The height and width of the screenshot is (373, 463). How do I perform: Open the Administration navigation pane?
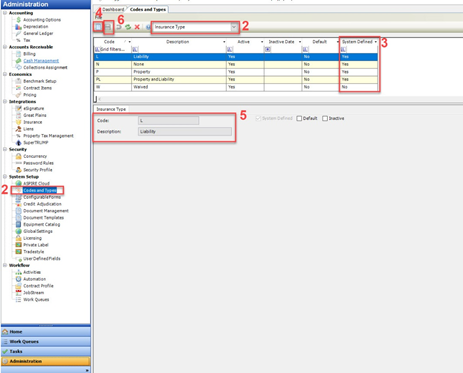46,361
